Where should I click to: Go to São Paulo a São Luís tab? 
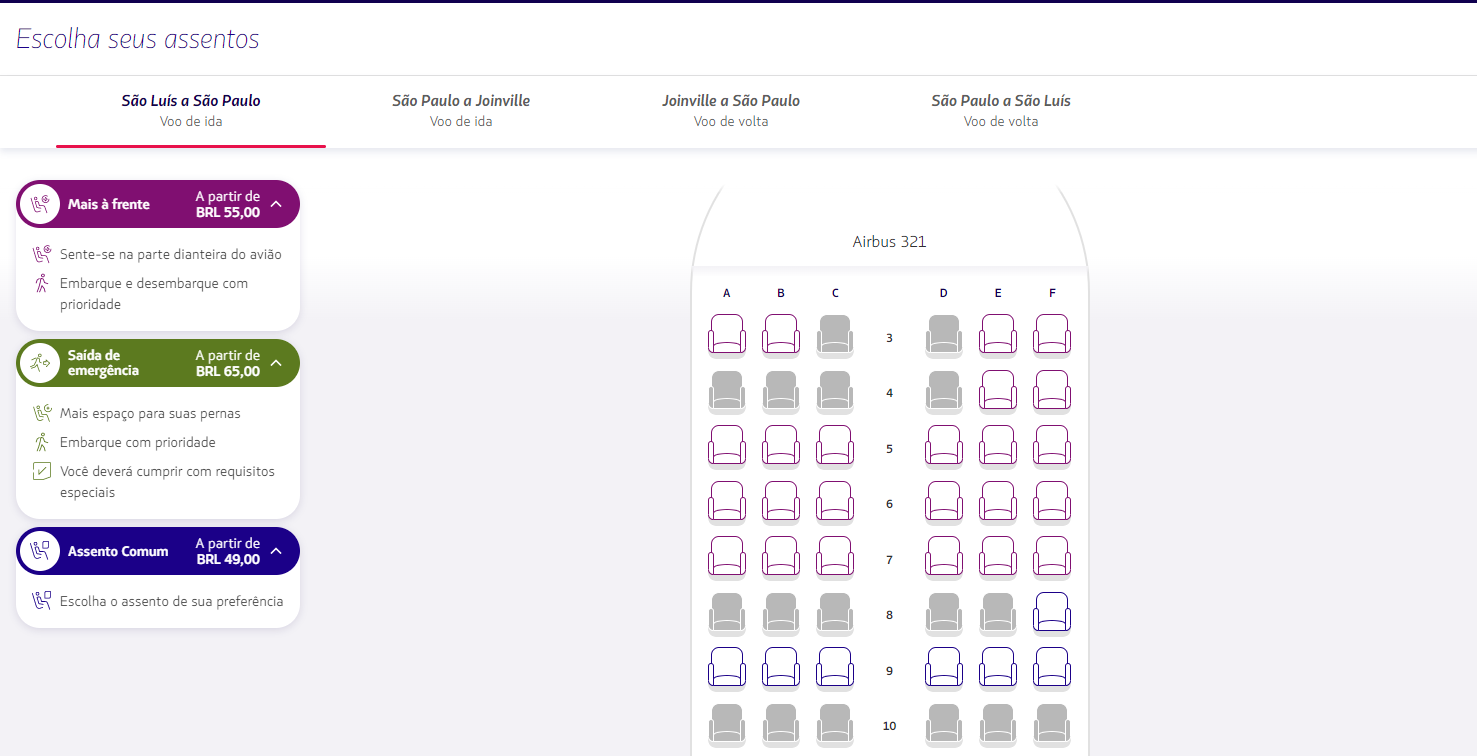point(1001,111)
